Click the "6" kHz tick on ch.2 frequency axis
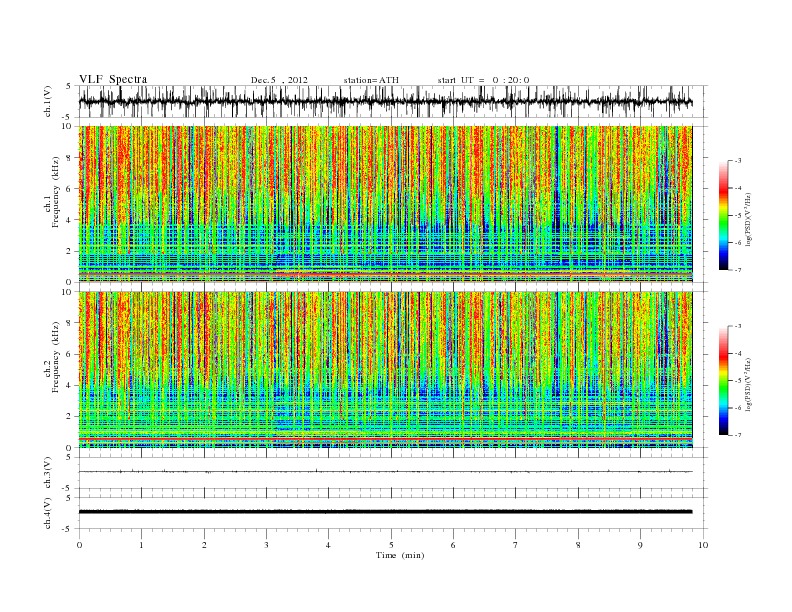Image resolution: width=792 pixels, height=612 pixels. click(x=70, y=354)
